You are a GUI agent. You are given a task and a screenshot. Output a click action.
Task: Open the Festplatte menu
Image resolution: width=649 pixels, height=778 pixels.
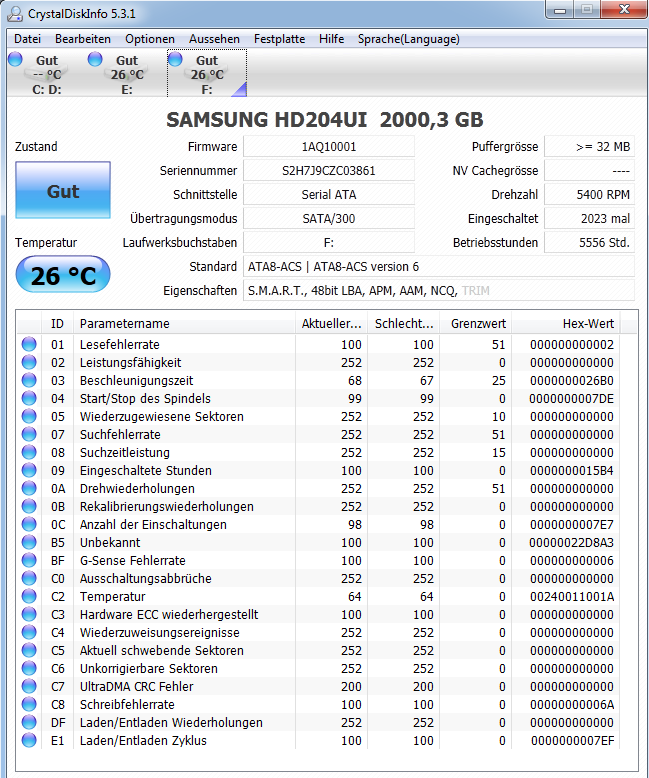[x=279, y=39]
